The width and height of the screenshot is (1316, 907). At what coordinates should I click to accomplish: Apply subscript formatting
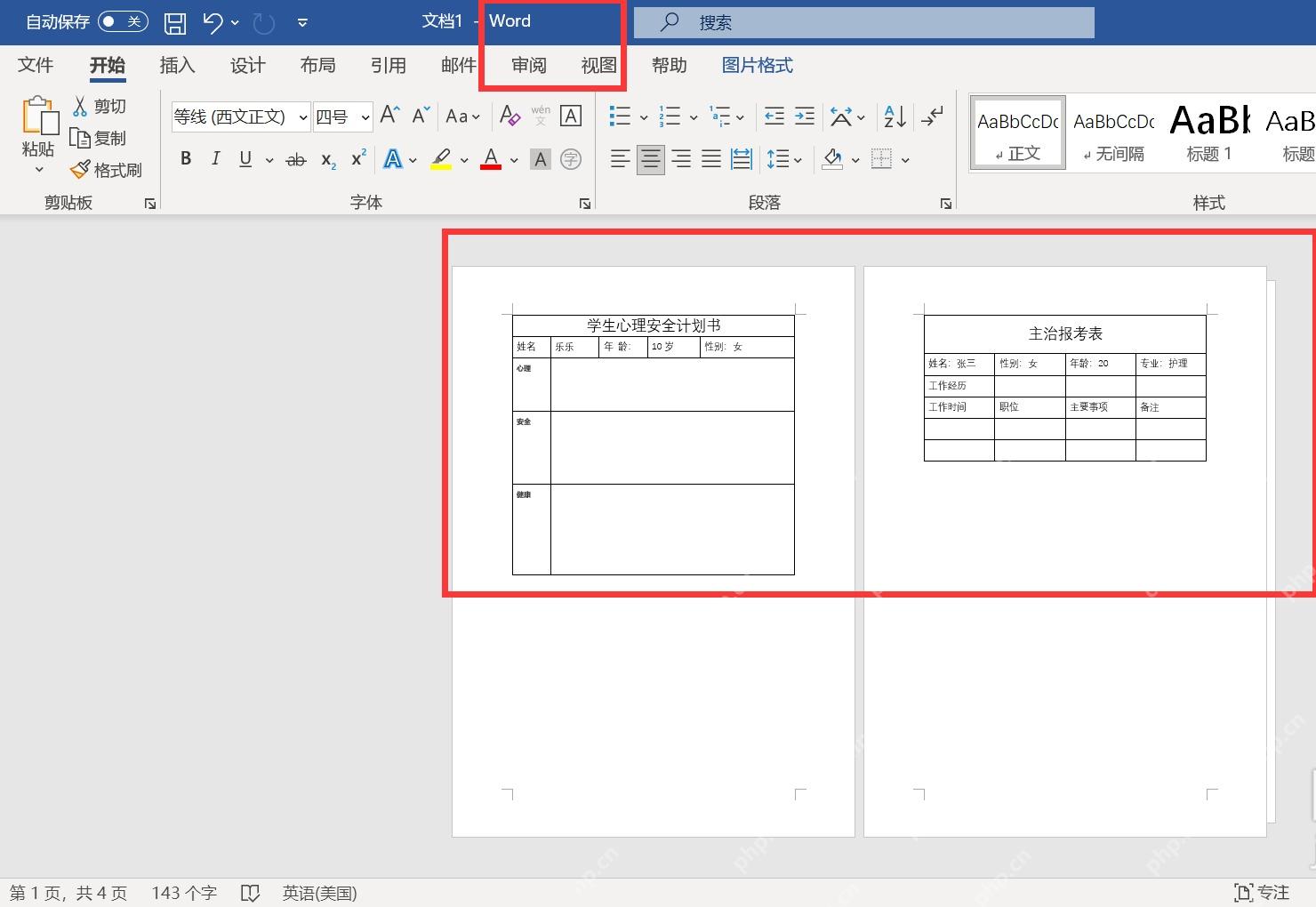tap(328, 160)
